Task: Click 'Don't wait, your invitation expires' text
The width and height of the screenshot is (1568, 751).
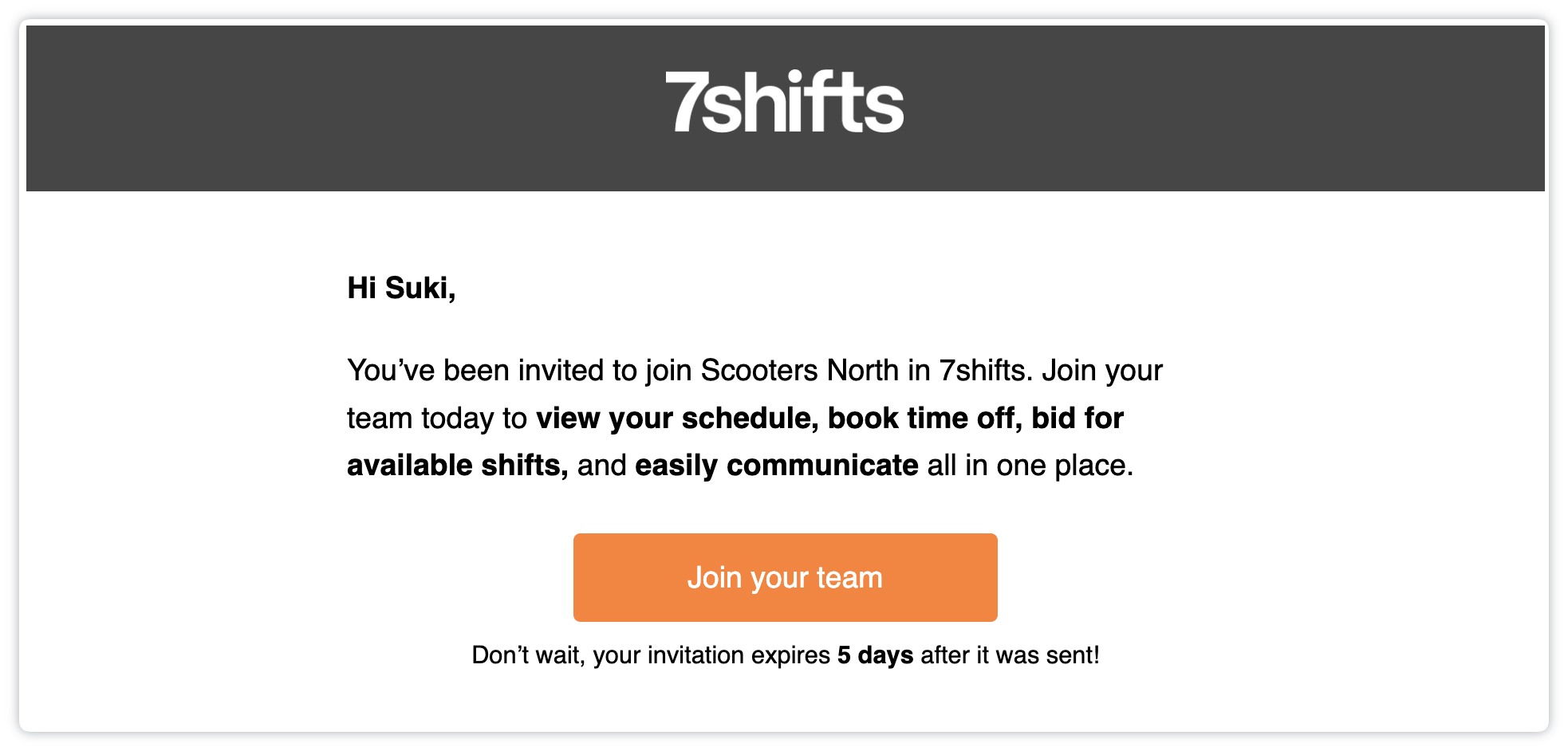Action: point(651,655)
